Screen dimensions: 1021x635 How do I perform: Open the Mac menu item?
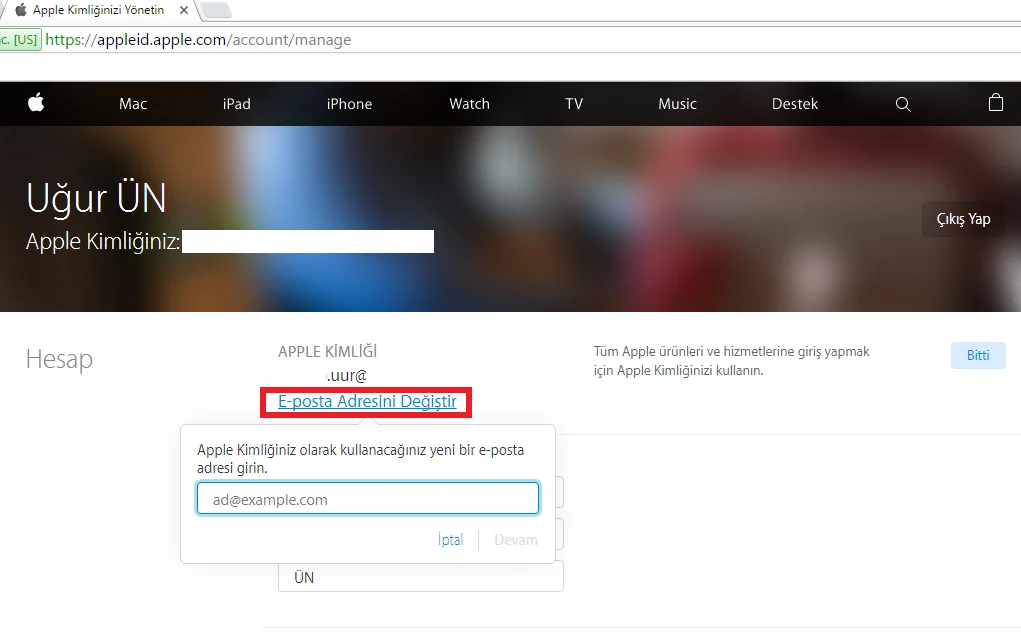(133, 104)
